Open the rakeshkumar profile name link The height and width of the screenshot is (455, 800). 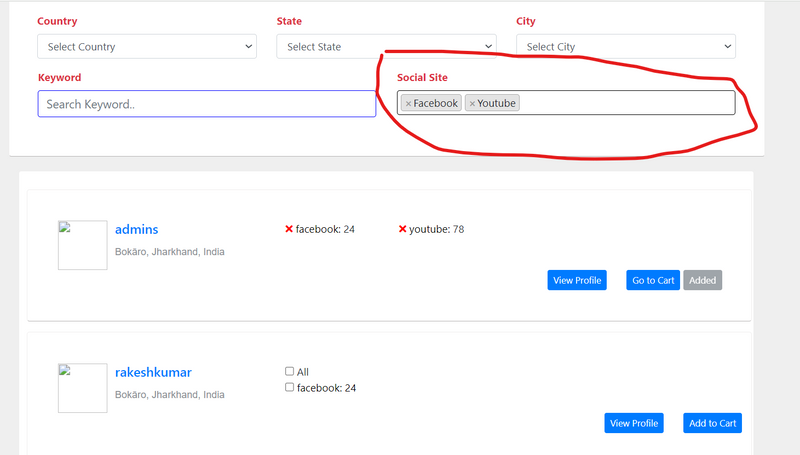coord(153,373)
